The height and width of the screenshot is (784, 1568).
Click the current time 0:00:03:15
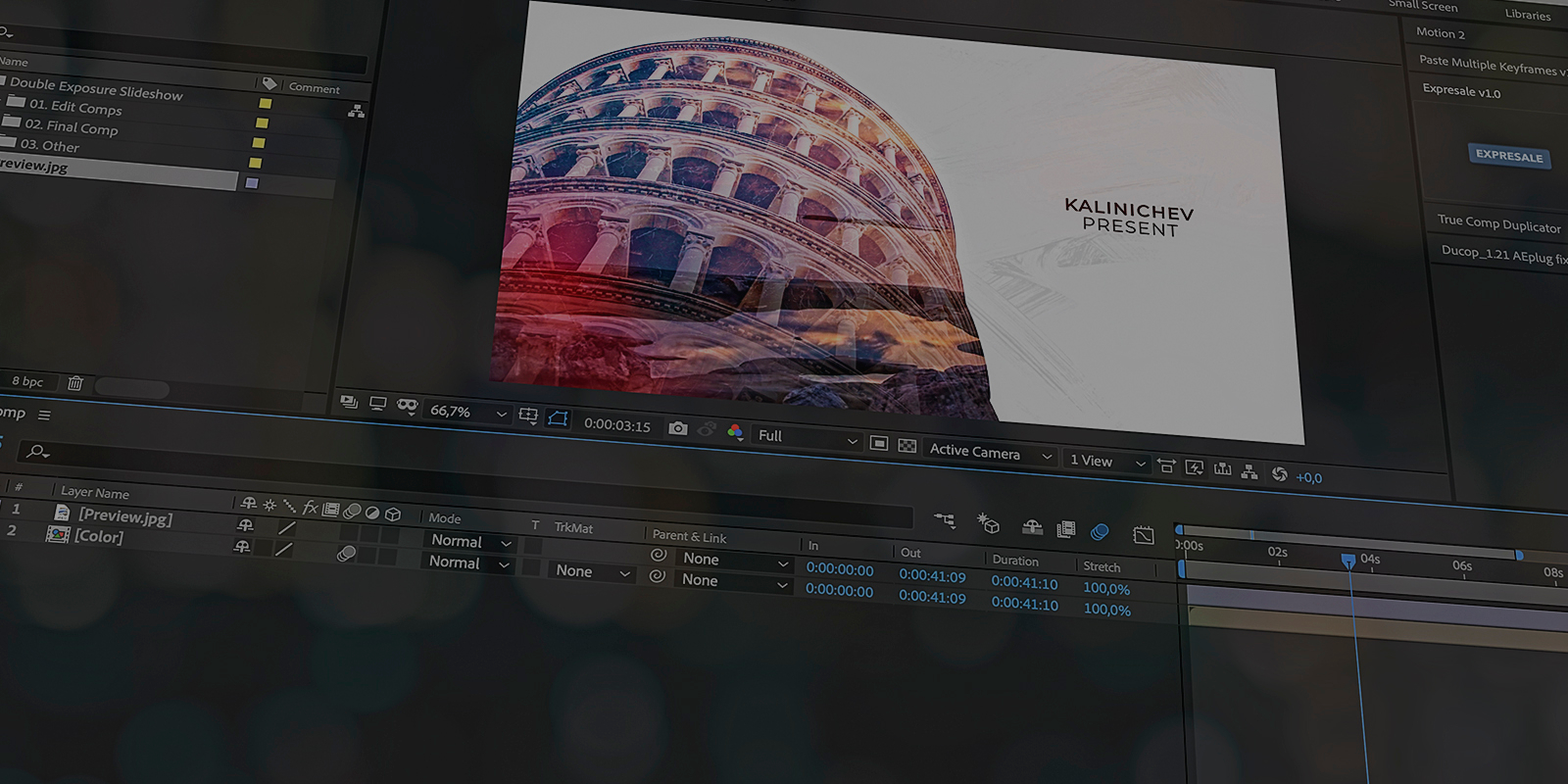click(x=617, y=425)
